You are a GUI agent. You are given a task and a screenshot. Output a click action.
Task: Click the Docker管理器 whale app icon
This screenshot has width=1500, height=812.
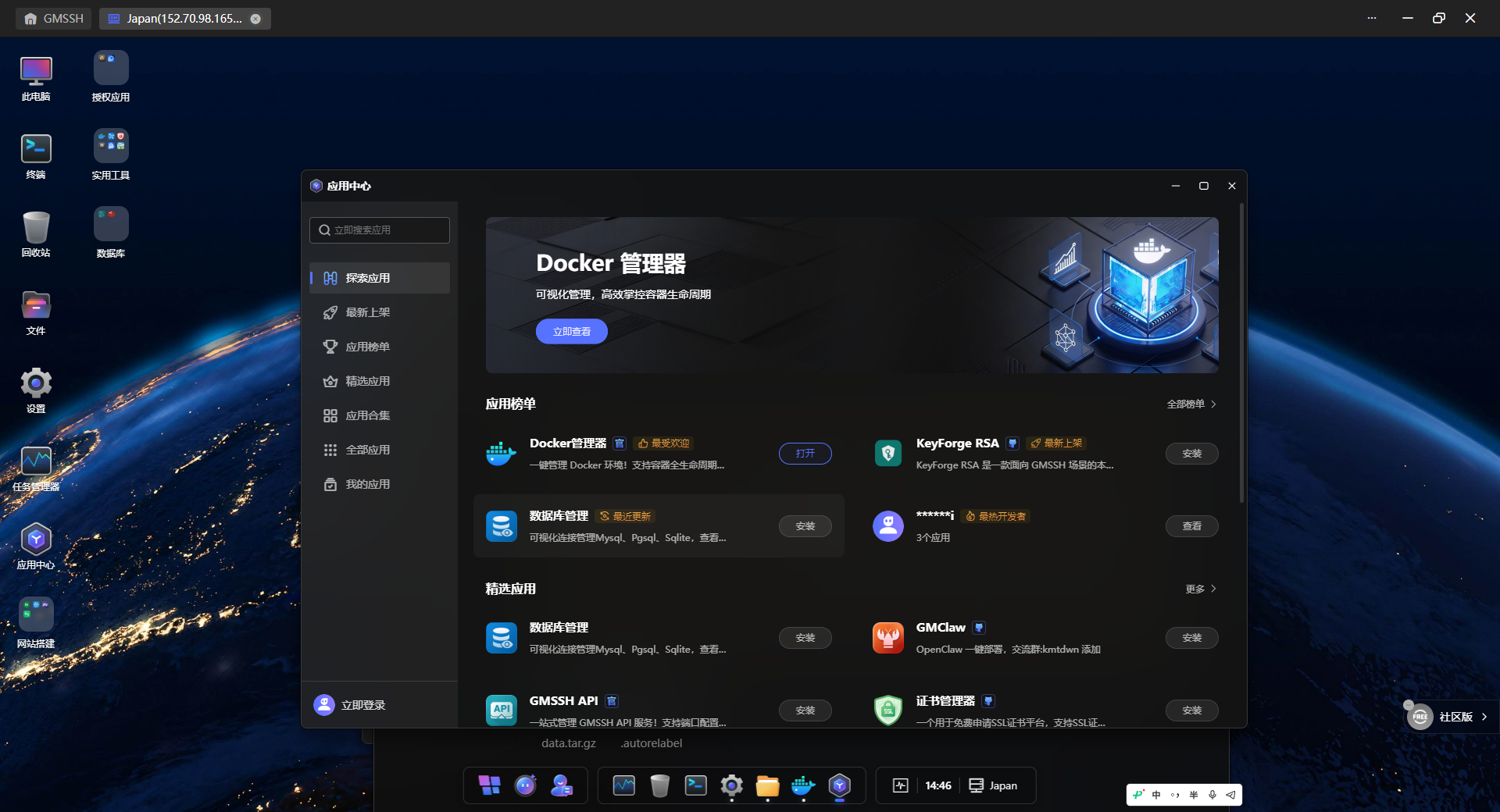(x=501, y=454)
